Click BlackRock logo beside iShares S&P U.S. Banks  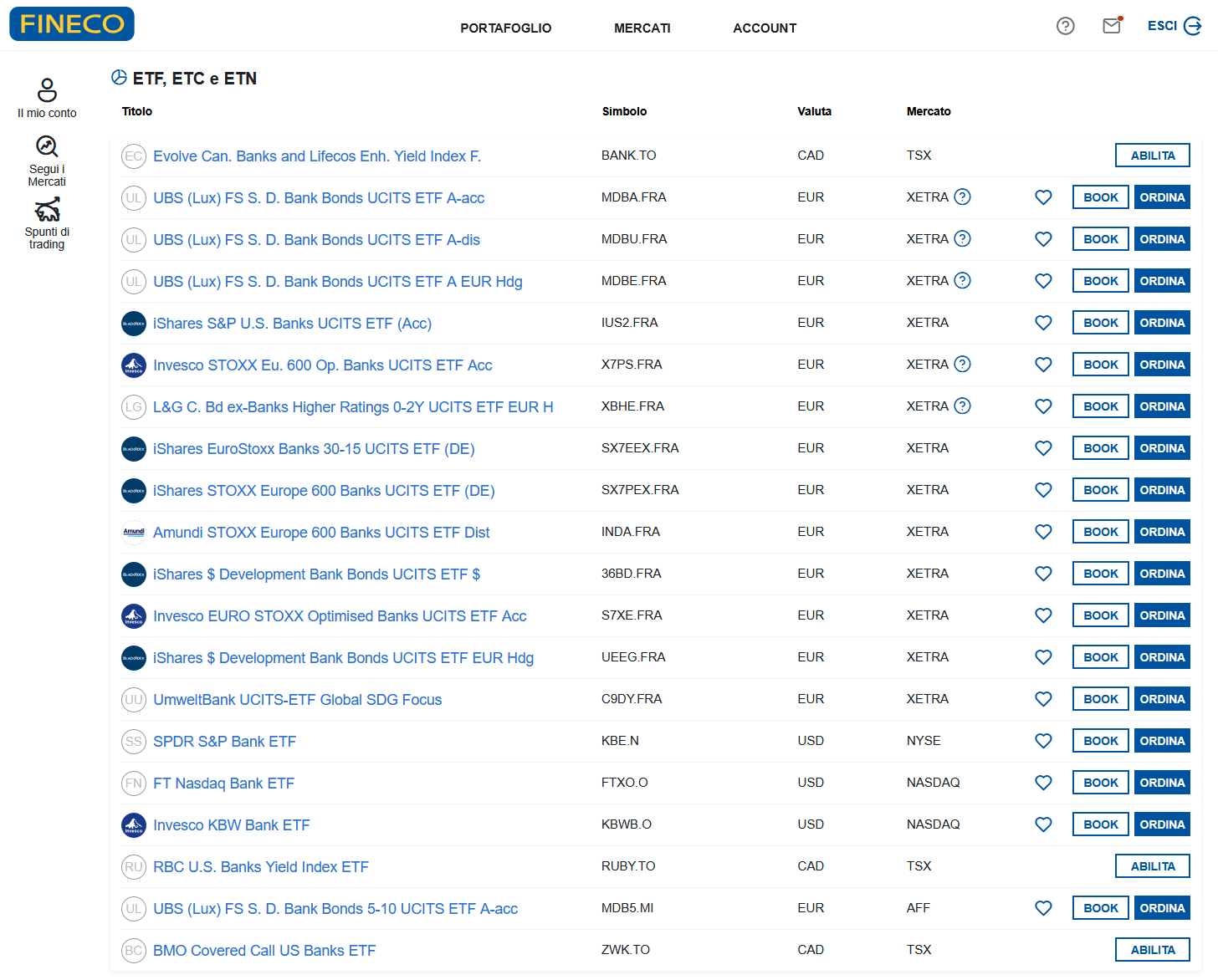tap(134, 324)
